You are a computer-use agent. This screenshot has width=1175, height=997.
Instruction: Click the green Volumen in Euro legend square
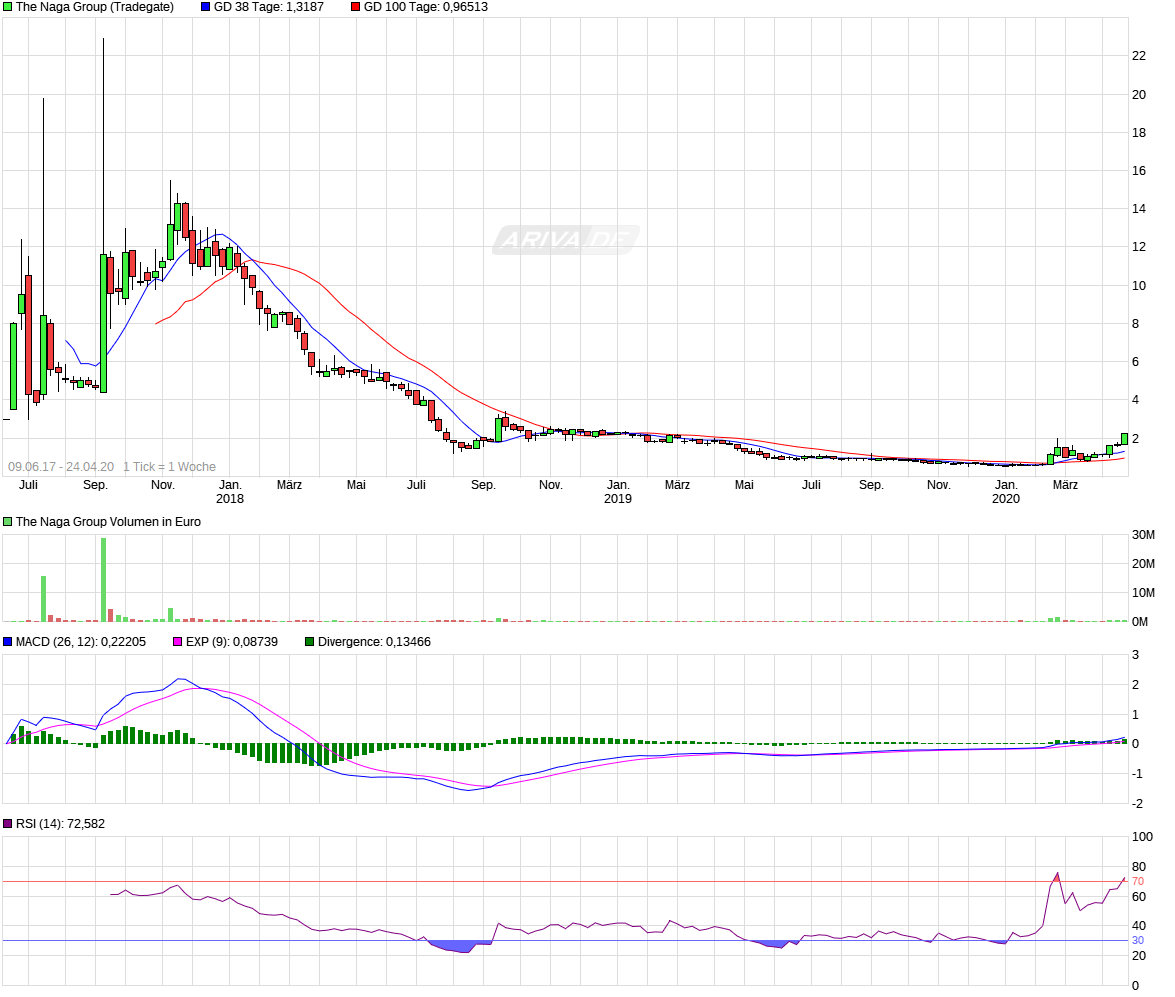tap(8, 521)
